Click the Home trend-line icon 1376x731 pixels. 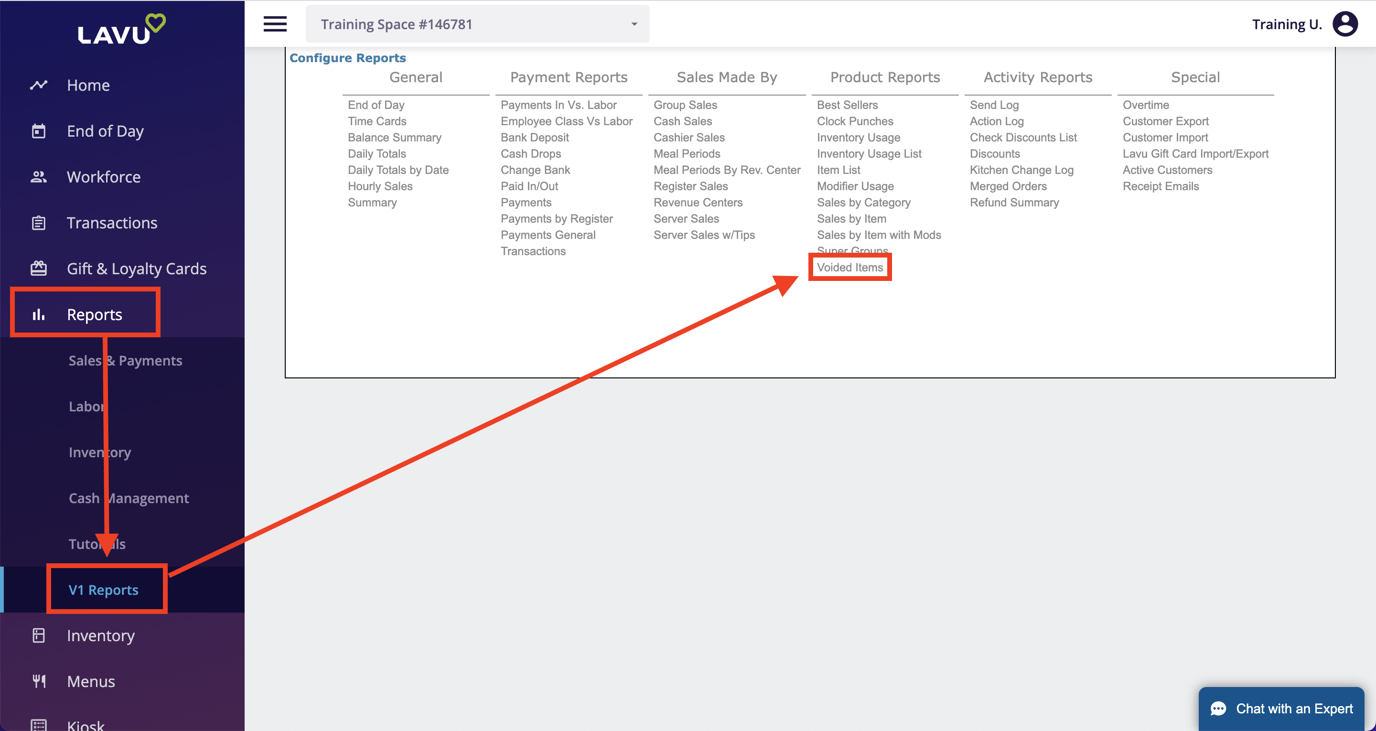pyautogui.click(x=39, y=85)
